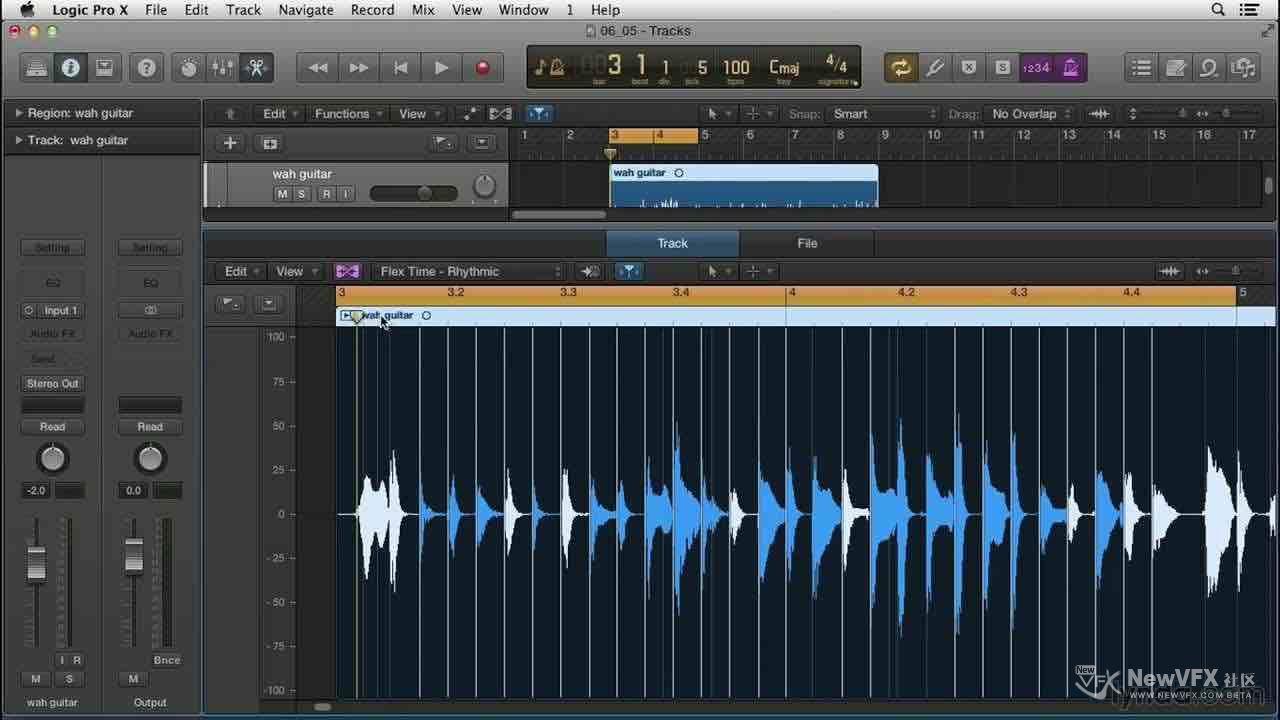Viewport: 1280px width, 720px height.
Task: Toggle purple Flex button in editor
Action: point(347,271)
